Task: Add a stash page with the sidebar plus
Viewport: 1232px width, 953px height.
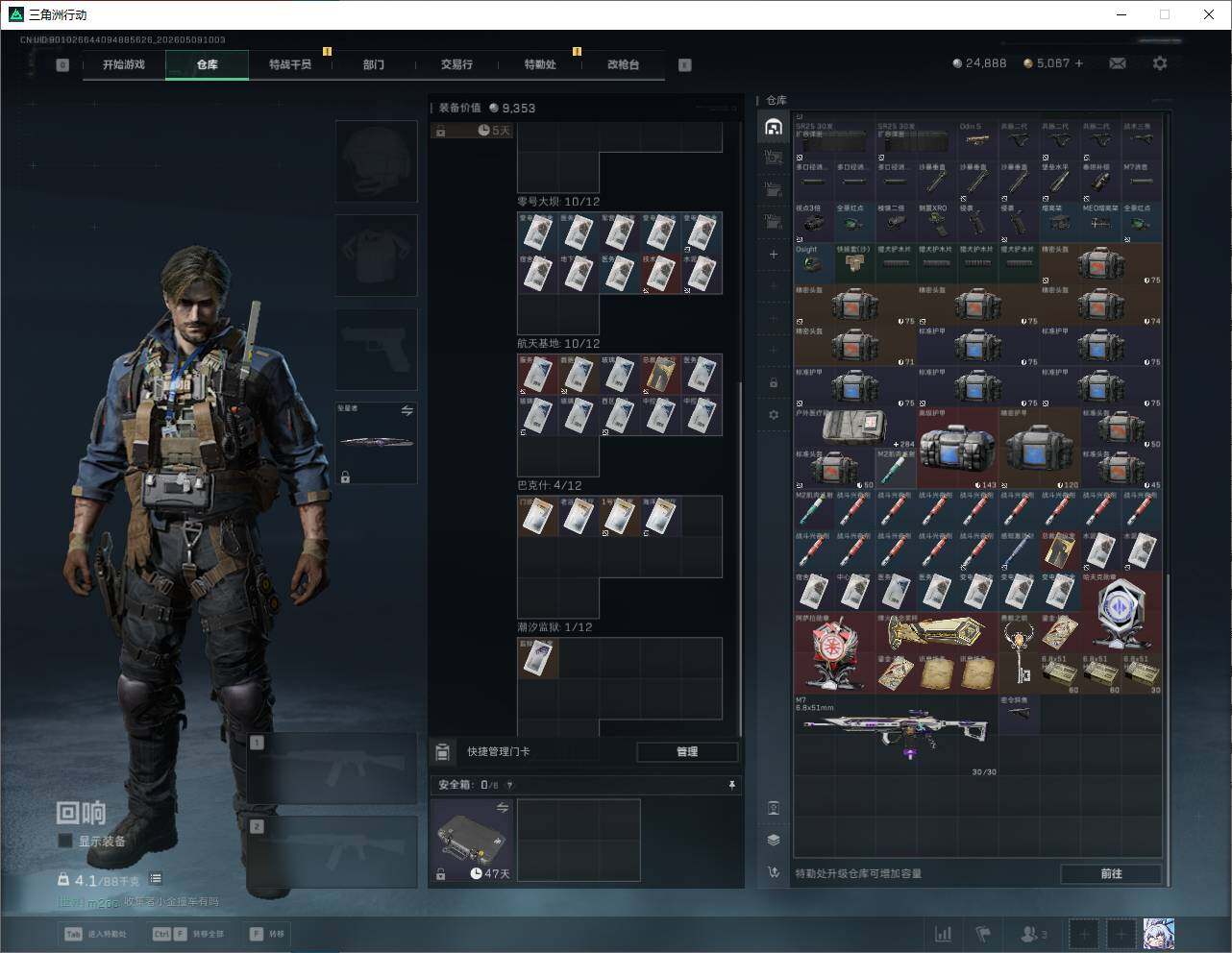Action: coord(774,255)
